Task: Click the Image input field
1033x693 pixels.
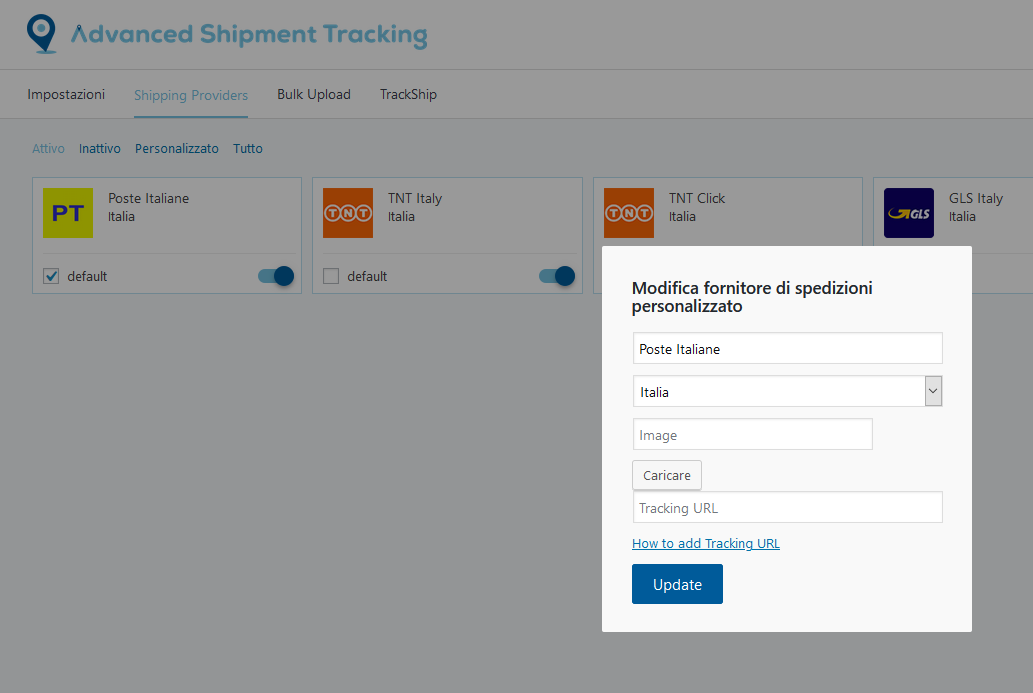Action: pyautogui.click(x=752, y=435)
